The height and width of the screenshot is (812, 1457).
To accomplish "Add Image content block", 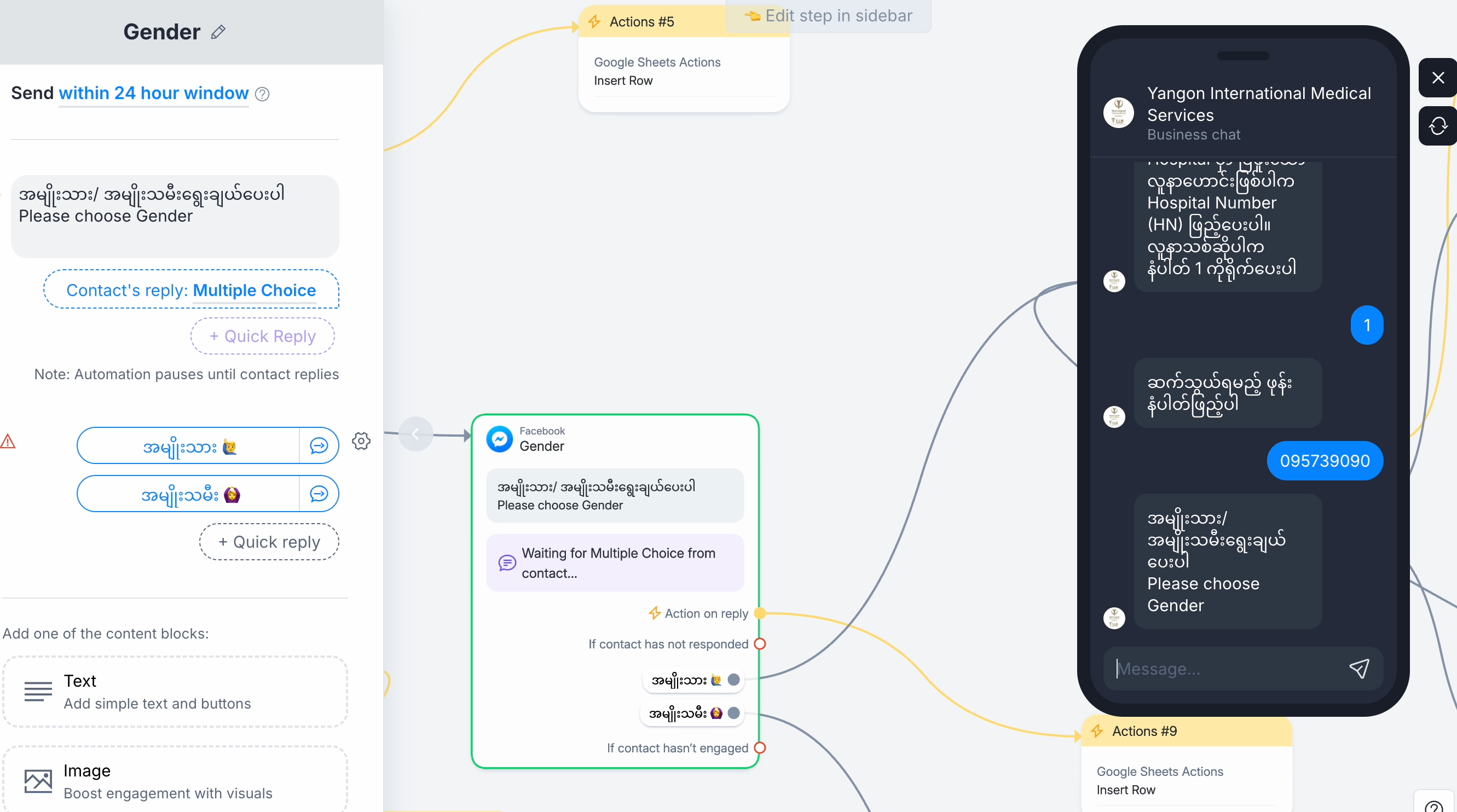I will point(175,780).
